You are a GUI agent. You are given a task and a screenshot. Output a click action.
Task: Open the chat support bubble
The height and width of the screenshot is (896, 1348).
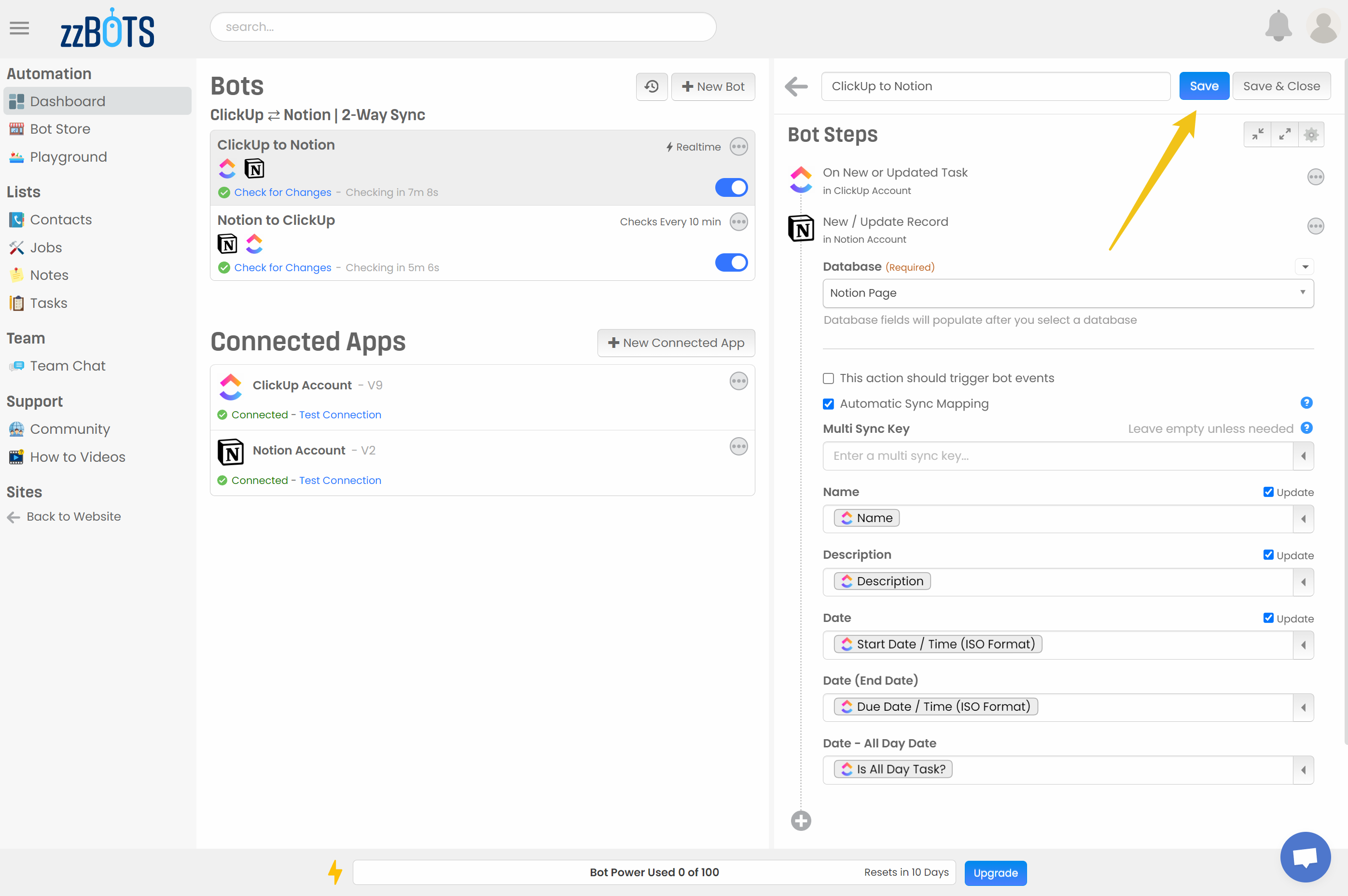tap(1305, 856)
